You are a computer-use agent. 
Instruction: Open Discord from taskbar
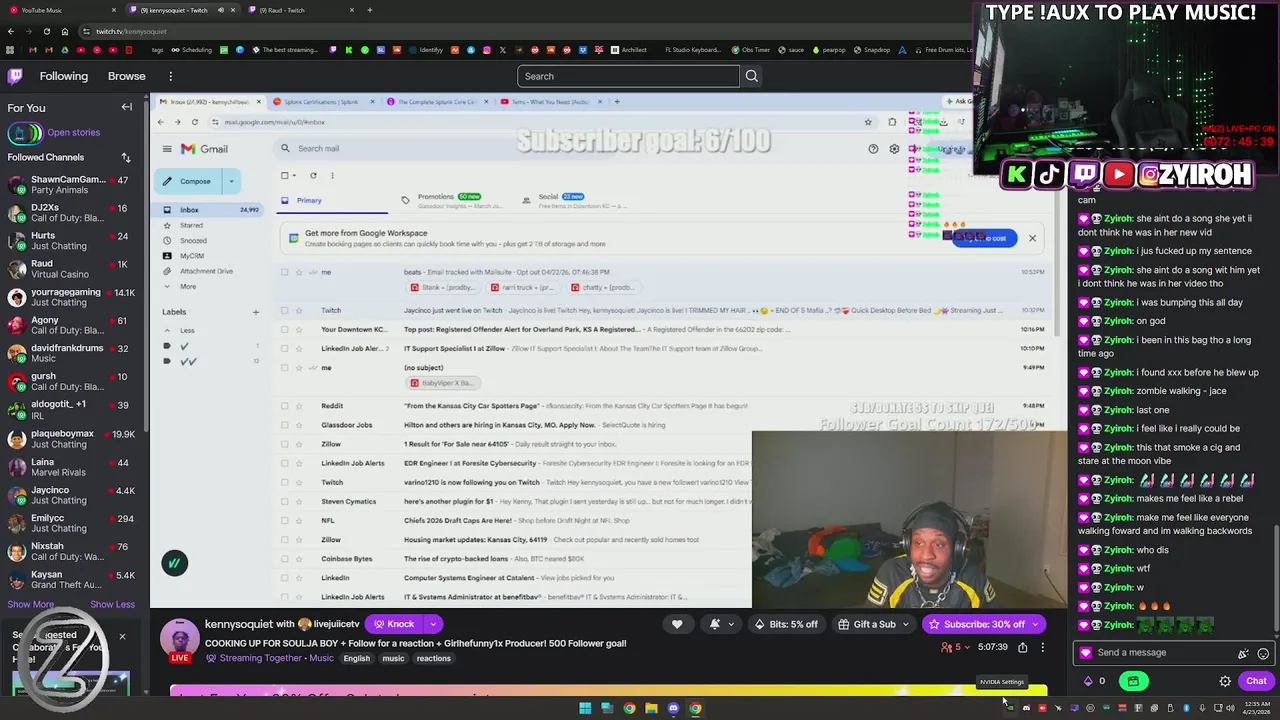[x=673, y=708]
